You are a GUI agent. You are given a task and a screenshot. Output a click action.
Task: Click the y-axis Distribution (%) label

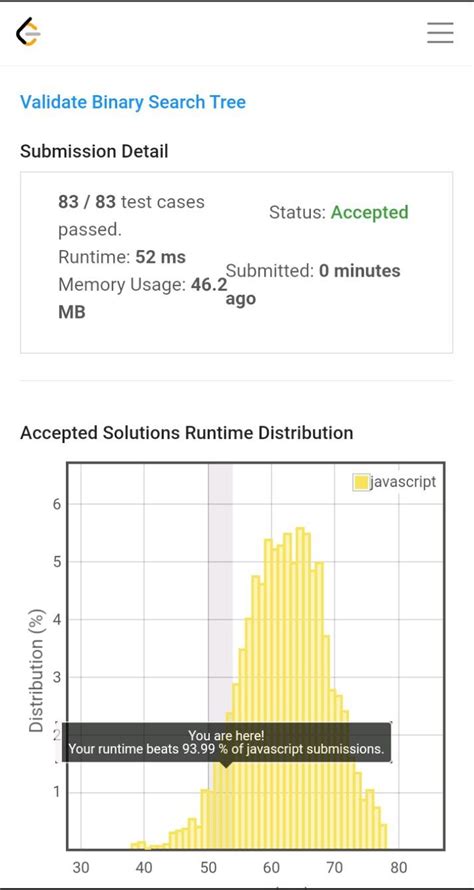(36, 685)
